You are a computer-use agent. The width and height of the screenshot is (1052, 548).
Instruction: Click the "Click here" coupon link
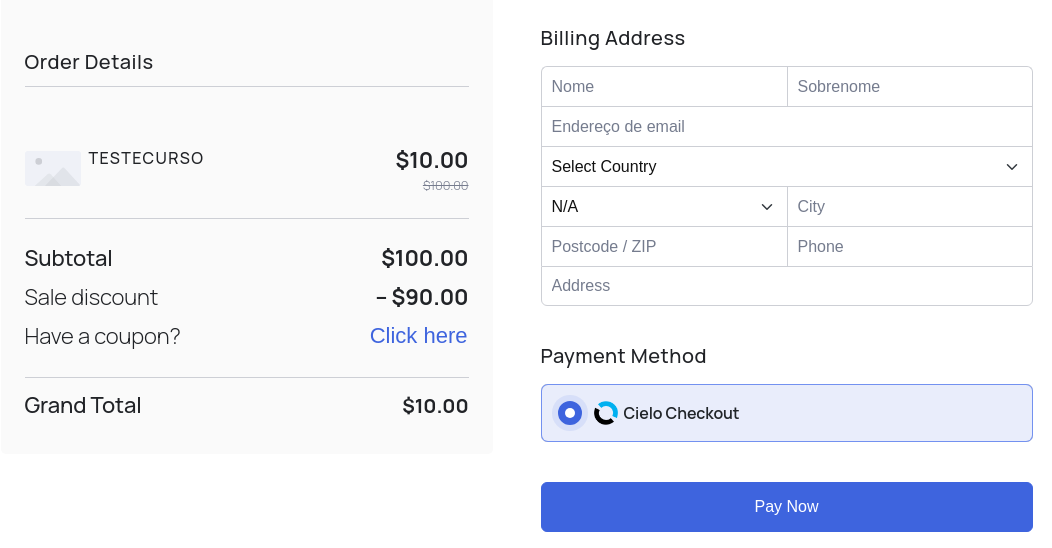pyautogui.click(x=418, y=336)
